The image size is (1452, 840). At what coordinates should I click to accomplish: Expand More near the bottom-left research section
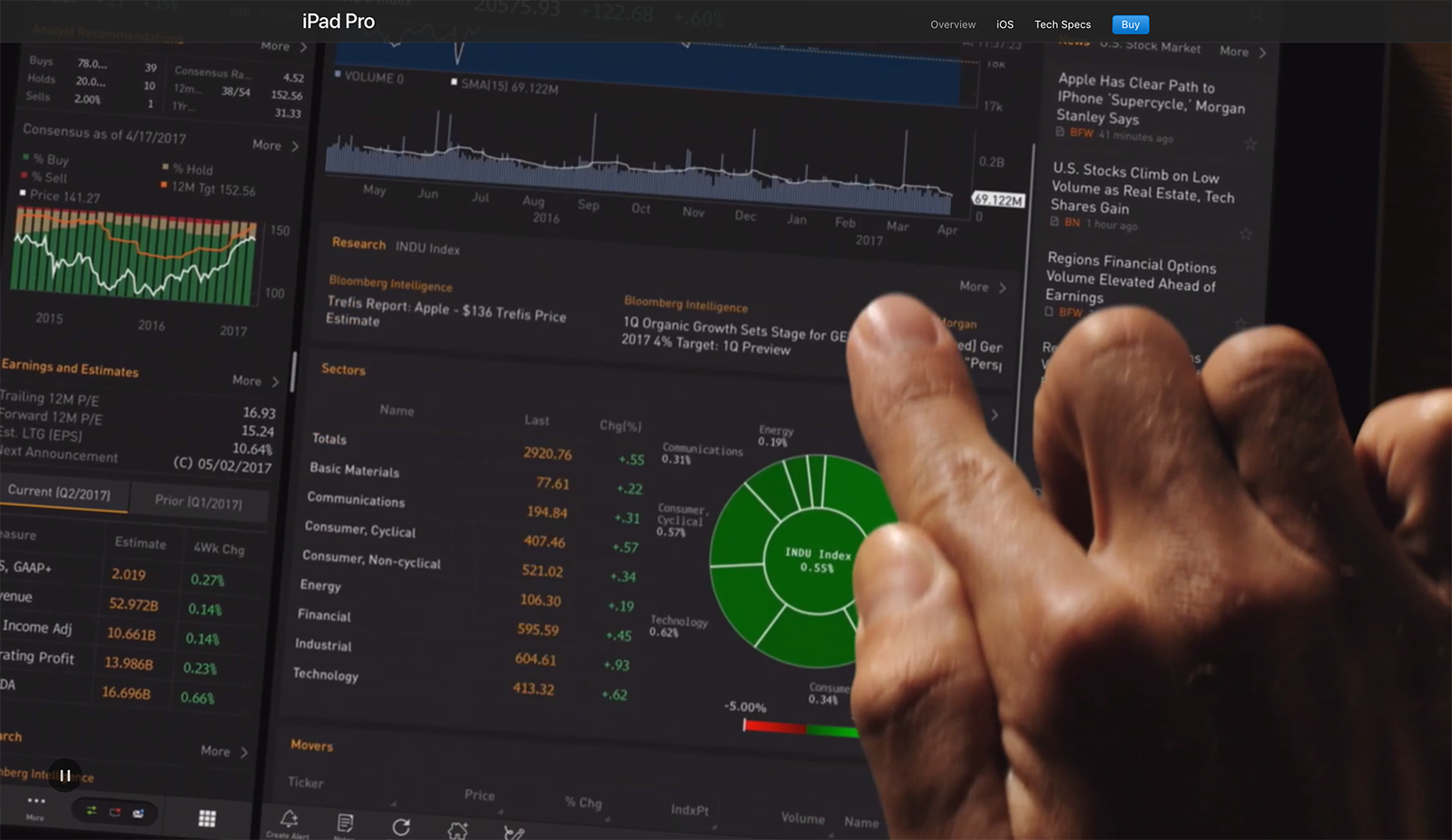(x=224, y=751)
